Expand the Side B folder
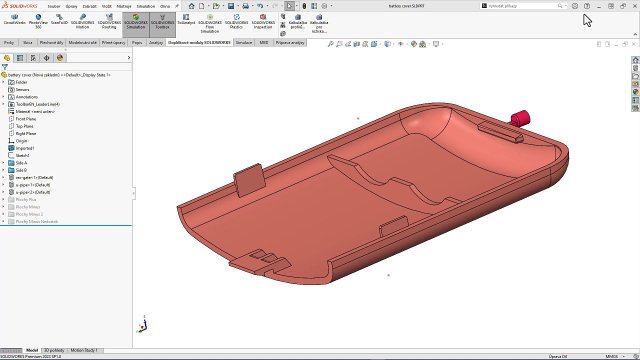The width and height of the screenshot is (640, 360). [x=3, y=170]
